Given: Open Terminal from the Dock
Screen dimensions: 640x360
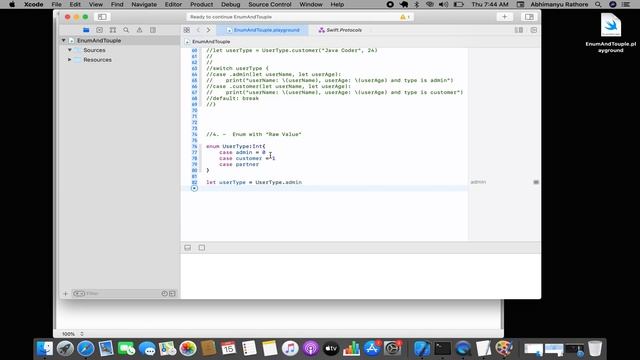Looking at the screenshot, I should (x=442, y=349).
